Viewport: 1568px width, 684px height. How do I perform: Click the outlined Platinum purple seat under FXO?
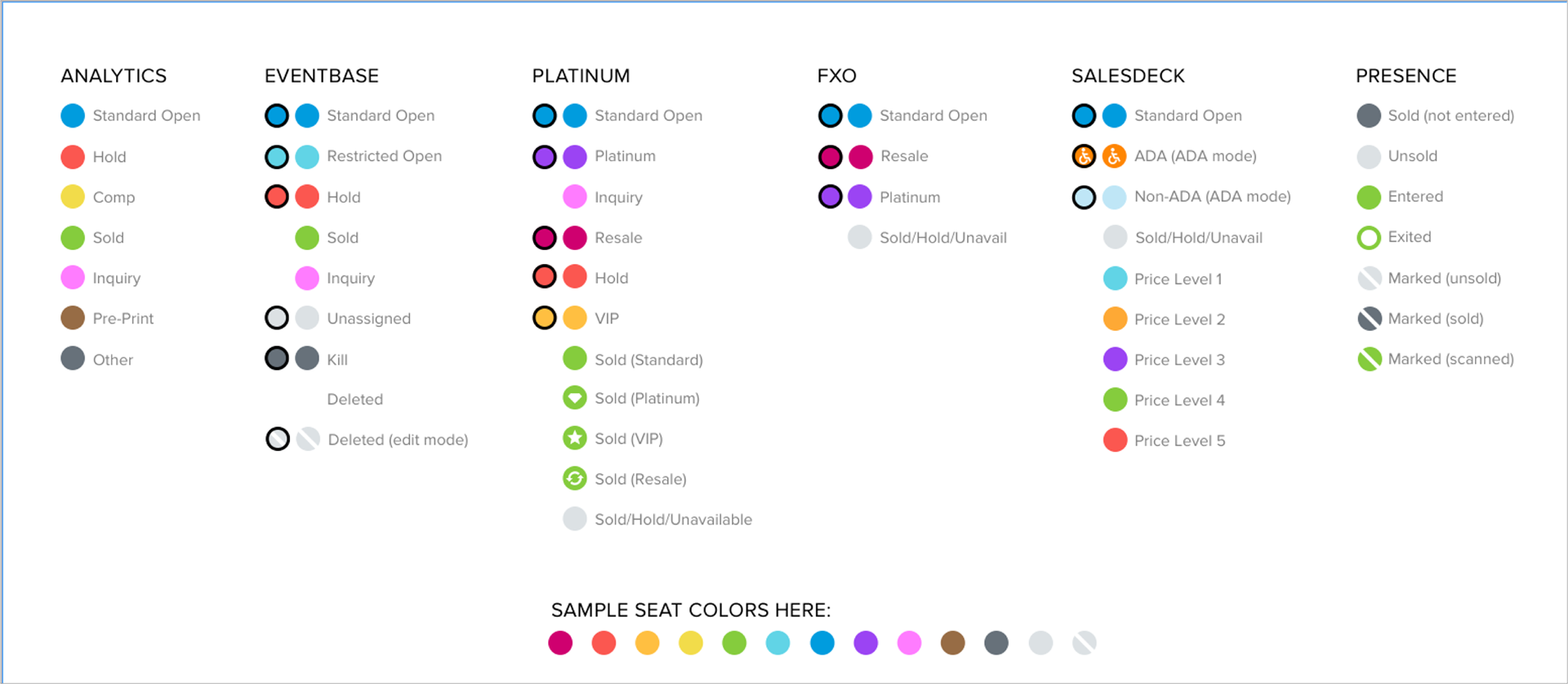tap(830, 197)
